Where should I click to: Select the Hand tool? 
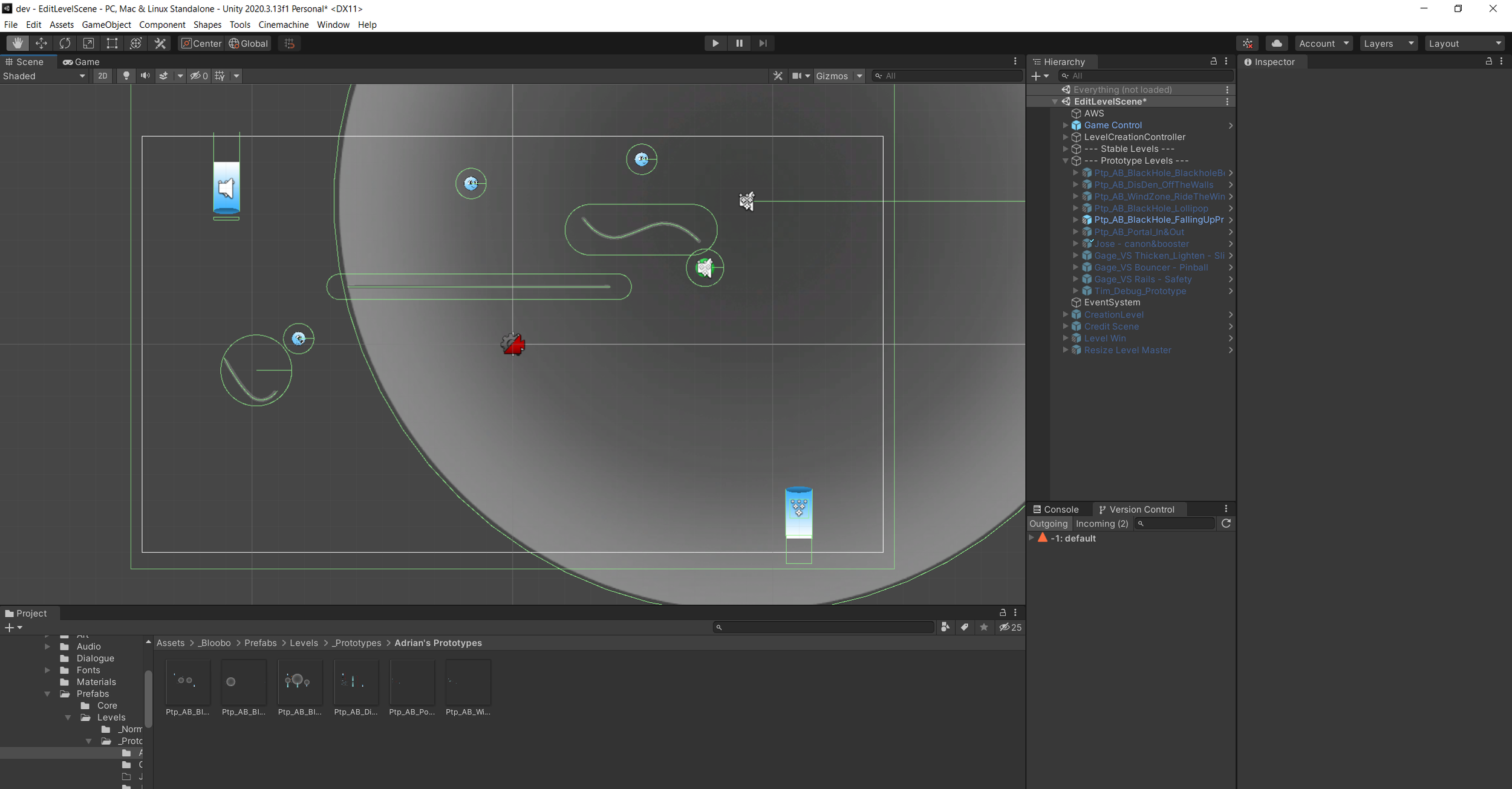pos(18,43)
